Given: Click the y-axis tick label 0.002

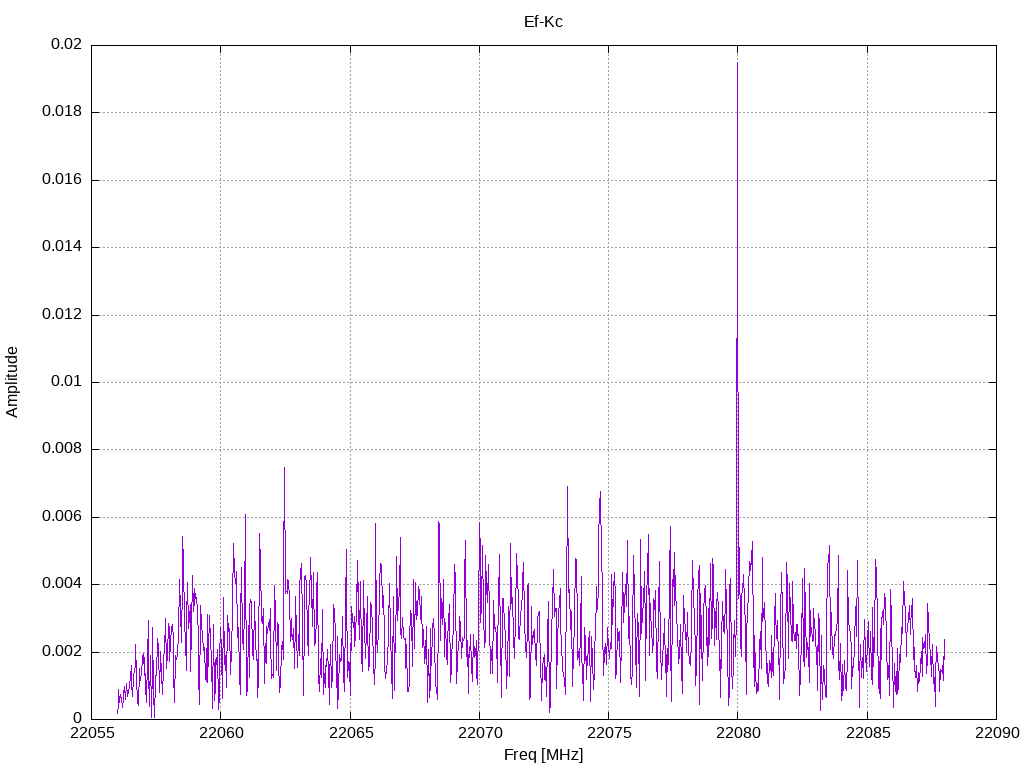Looking at the screenshot, I should coord(61,652).
